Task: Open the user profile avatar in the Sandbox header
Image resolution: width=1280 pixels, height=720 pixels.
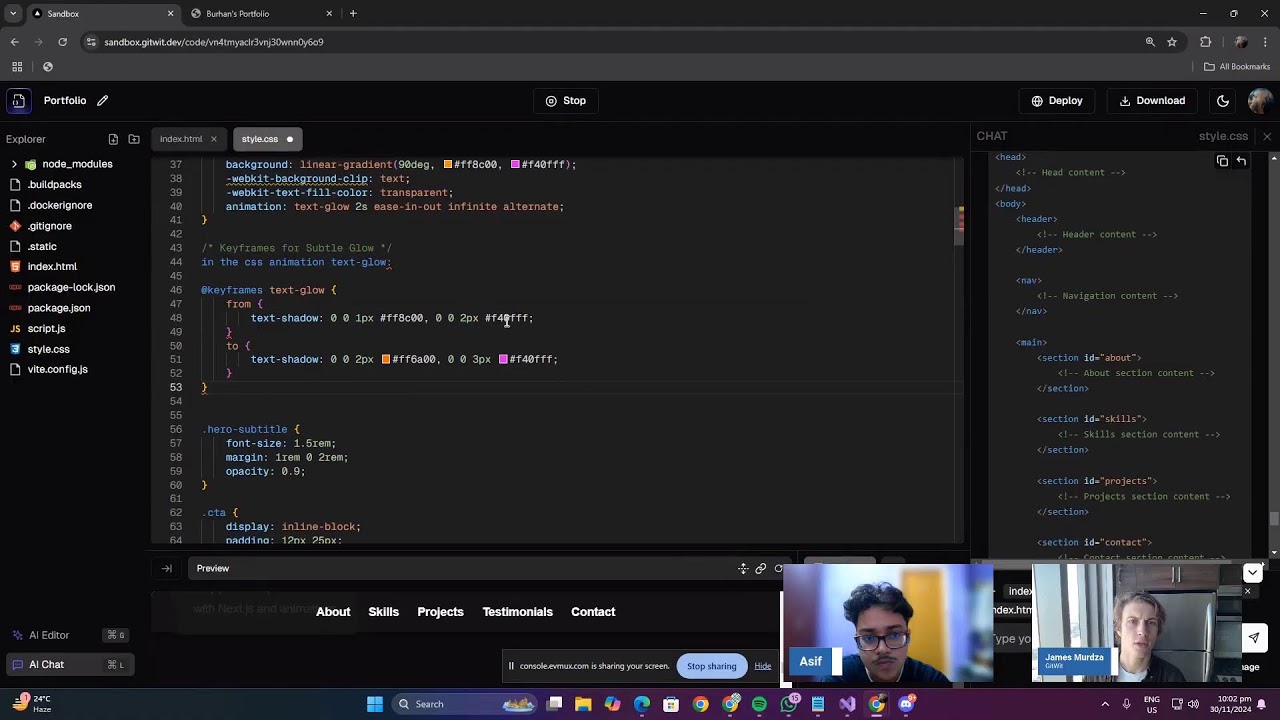Action: point(1260,101)
